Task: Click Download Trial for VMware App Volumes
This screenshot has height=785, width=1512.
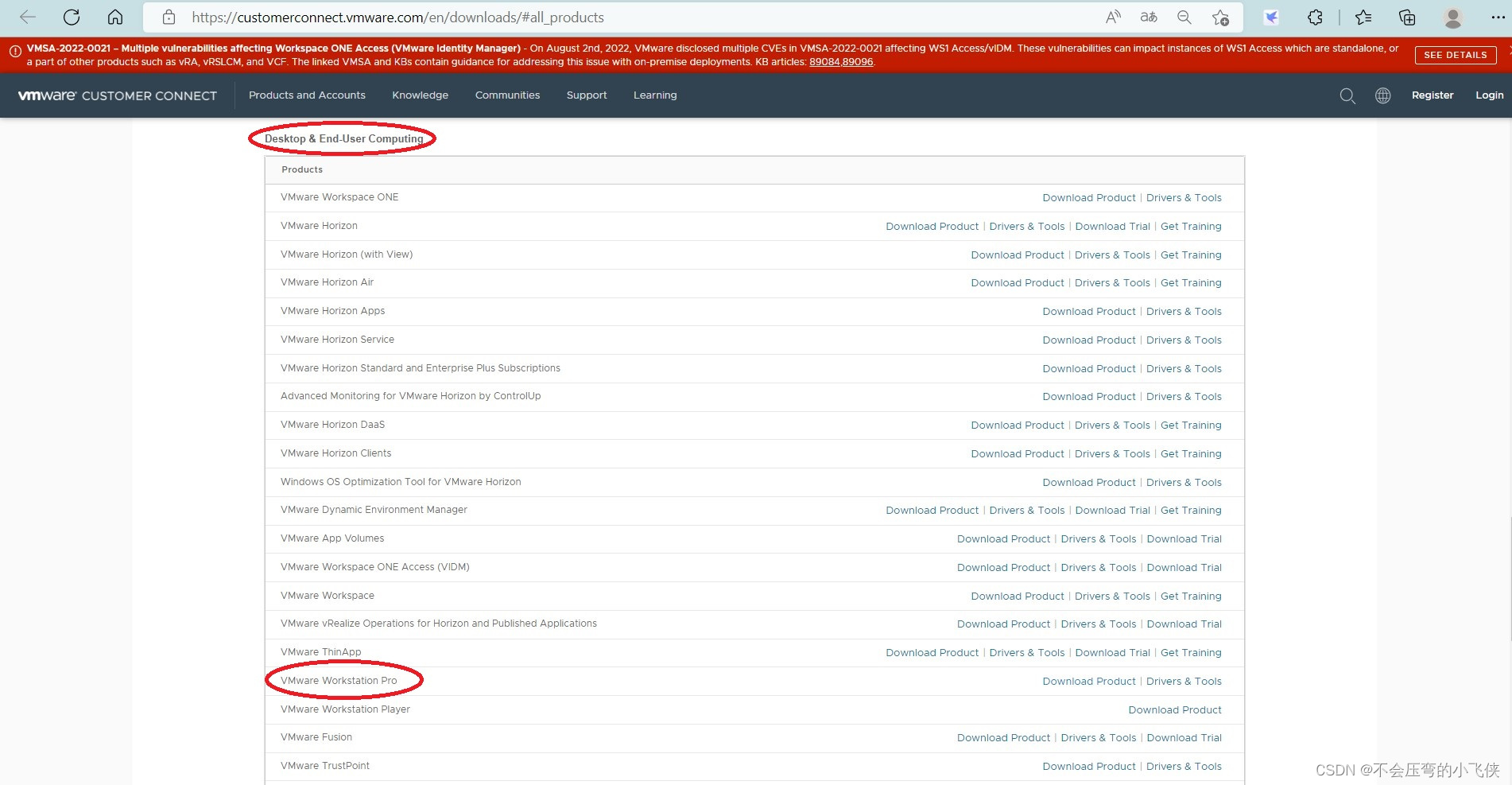Action: pyautogui.click(x=1184, y=538)
